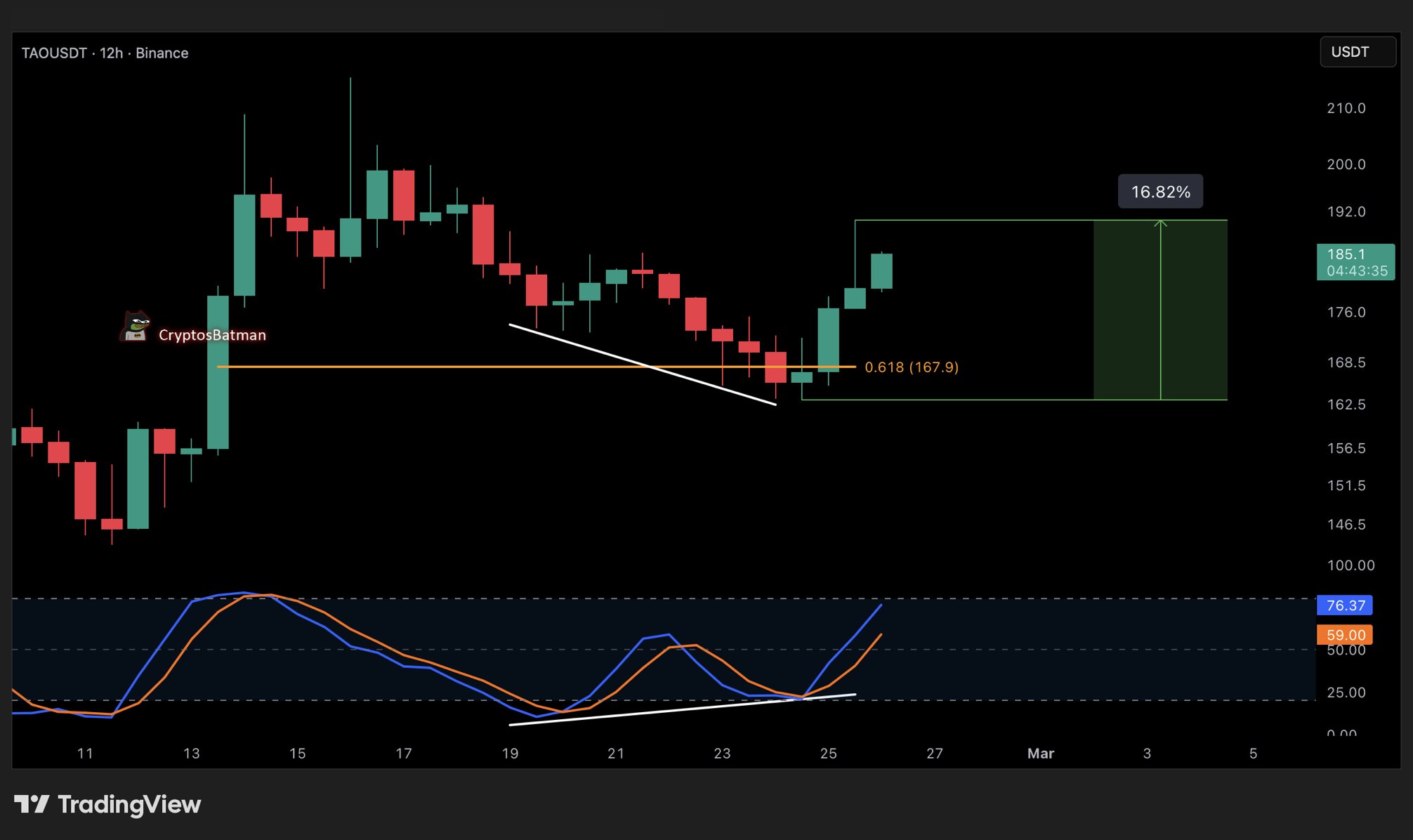
Task: Click the TradingView logo icon
Action: tap(32, 804)
